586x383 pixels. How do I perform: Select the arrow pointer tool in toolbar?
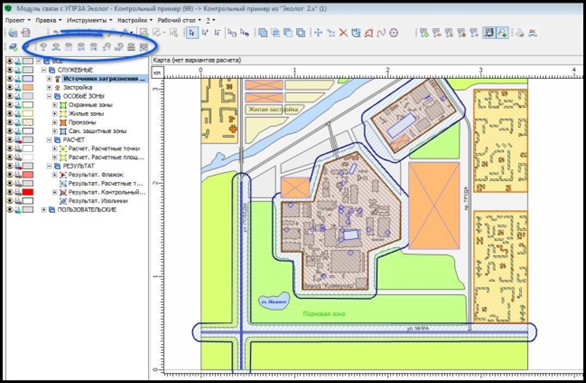pos(192,33)
